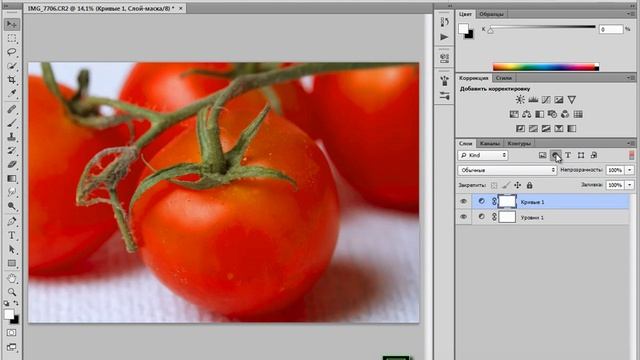Open the Kind filter dropdown
The image size is (640, 360).
point(483,155)
